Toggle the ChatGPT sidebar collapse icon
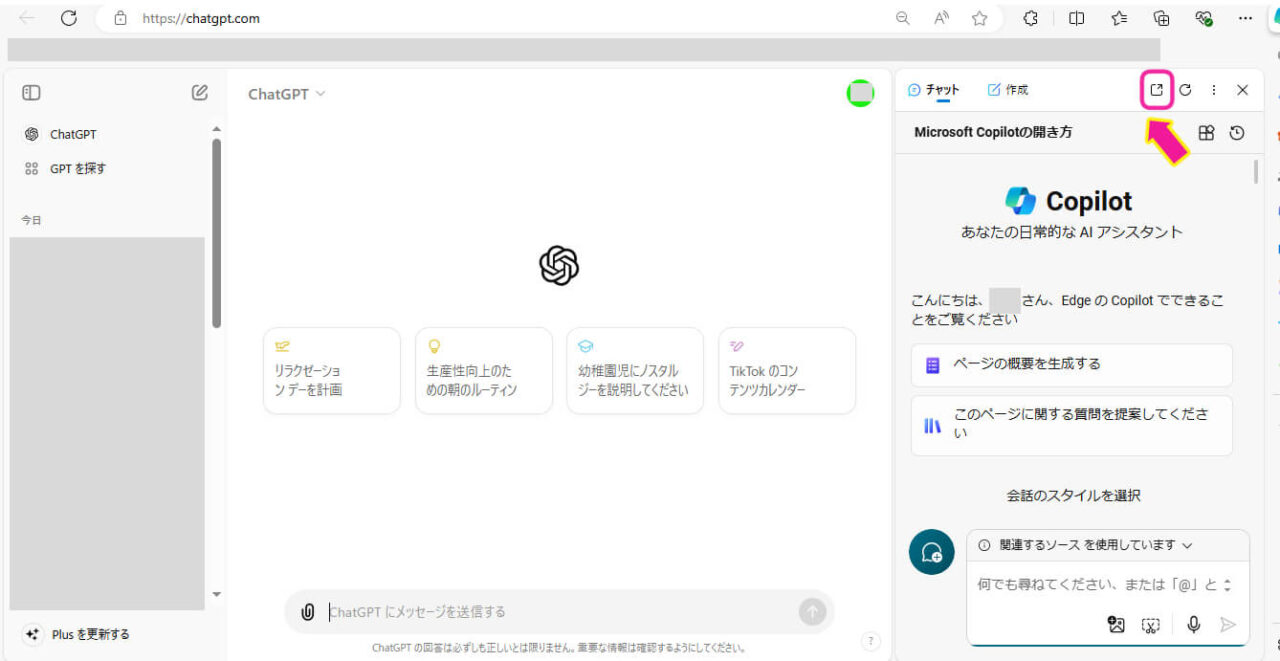The width and height of the screenshot is (1280, 661). tap(31, 93)
